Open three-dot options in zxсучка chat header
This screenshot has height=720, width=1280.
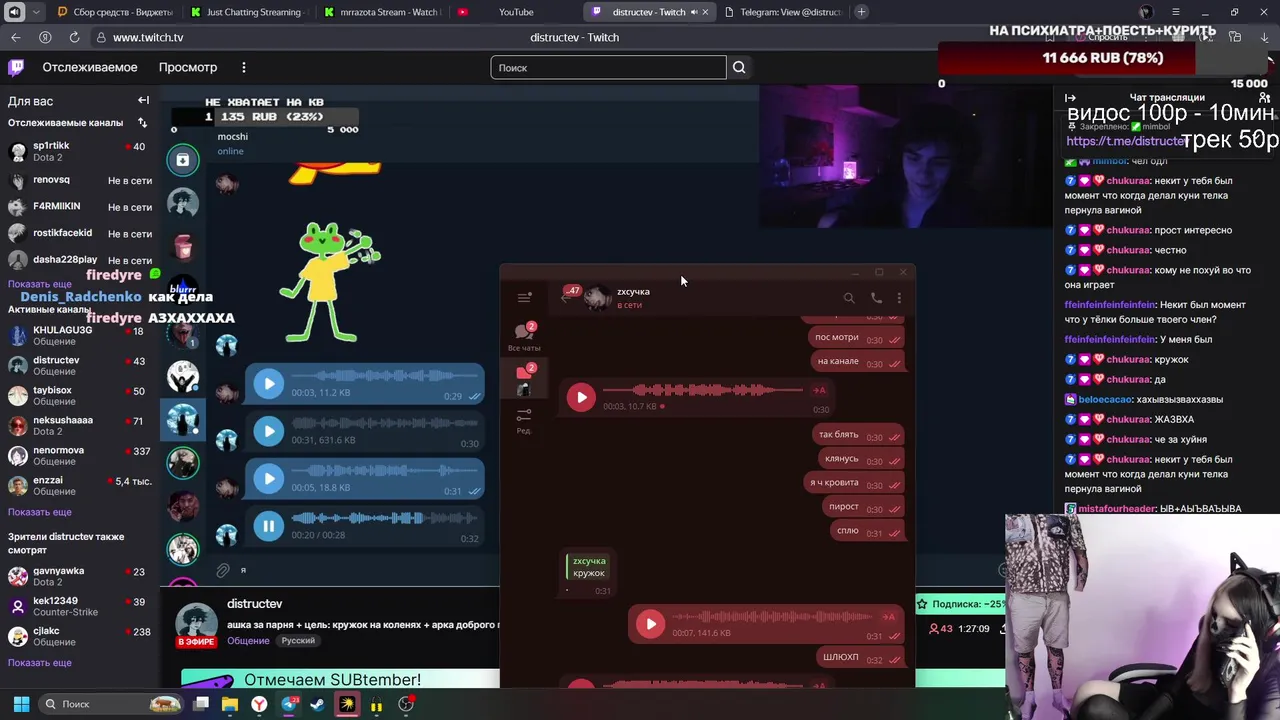click(x=899, y=297)
